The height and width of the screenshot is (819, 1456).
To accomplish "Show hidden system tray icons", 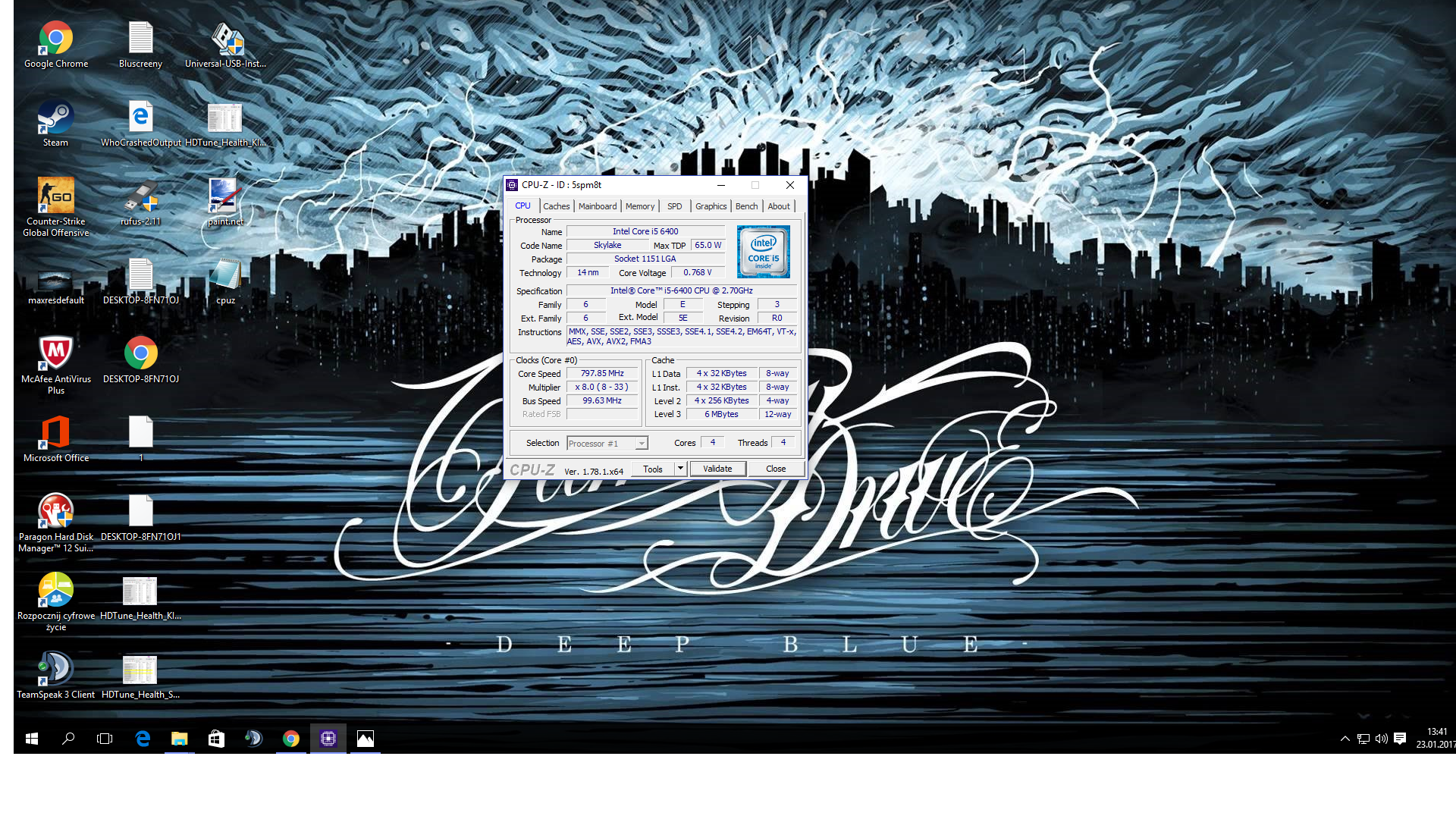I will 1345,739.
